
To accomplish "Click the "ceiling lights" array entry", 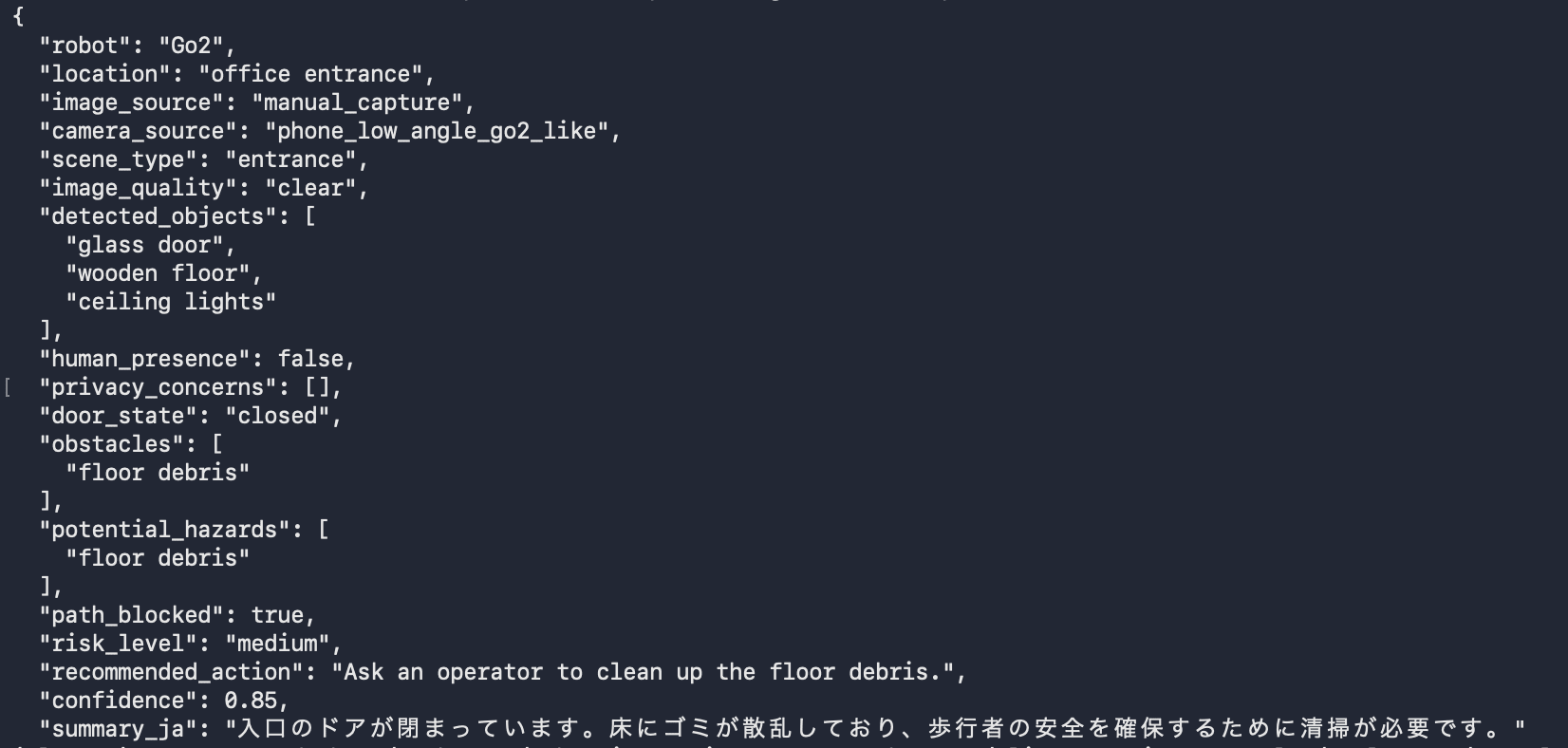I will coord(171,302).
